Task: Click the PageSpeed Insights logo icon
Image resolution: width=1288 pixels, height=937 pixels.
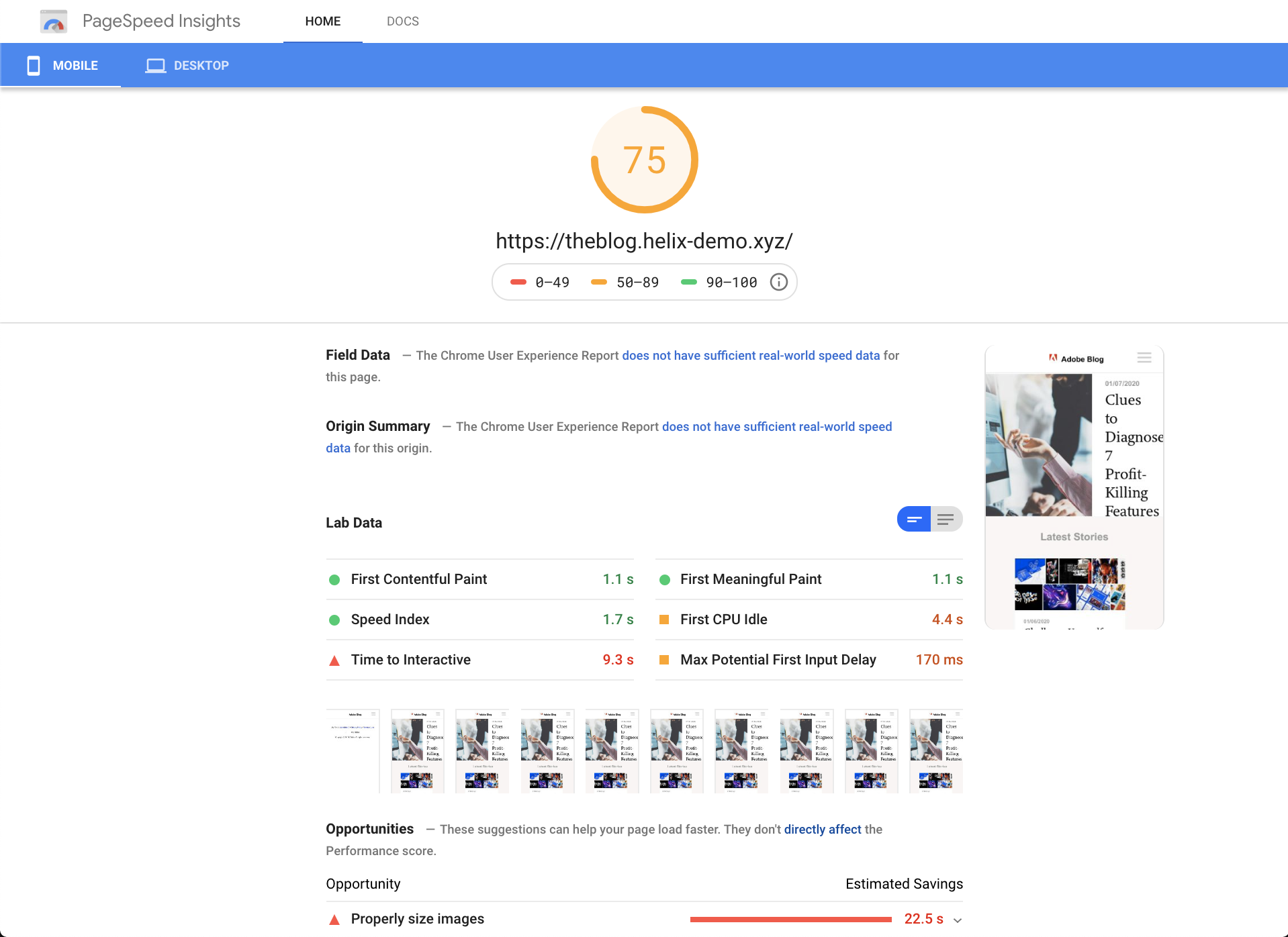Action: (54, 21)
